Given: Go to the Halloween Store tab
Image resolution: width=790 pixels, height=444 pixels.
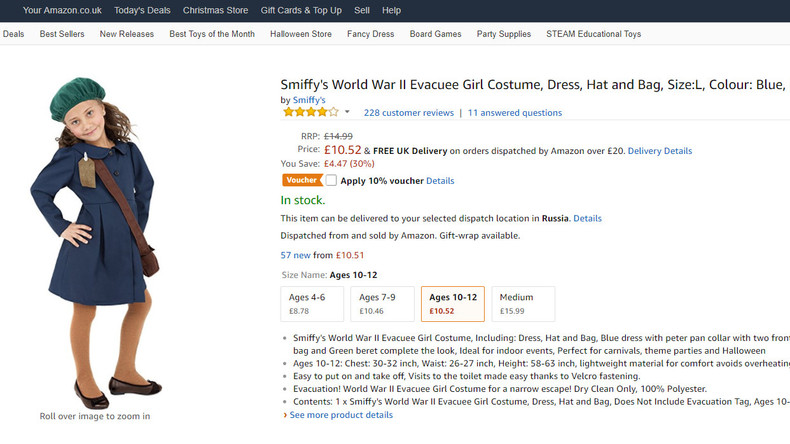Looking at the screenshot, I should (301, 34).
